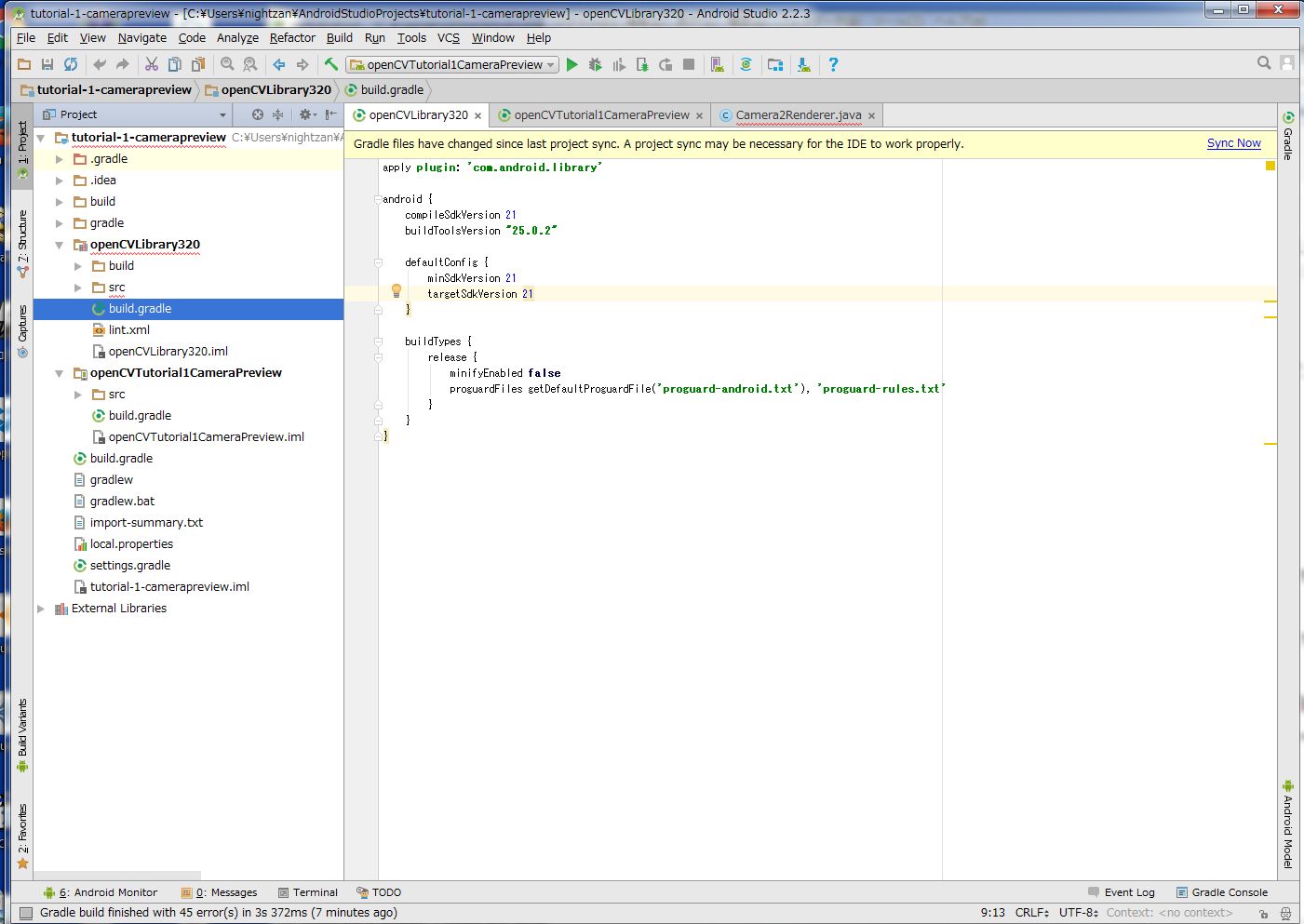The image size is (1304, 924).
Task: Open the Gradle Console tool window
Action: pyautogui.click(x=1221, y=892)
